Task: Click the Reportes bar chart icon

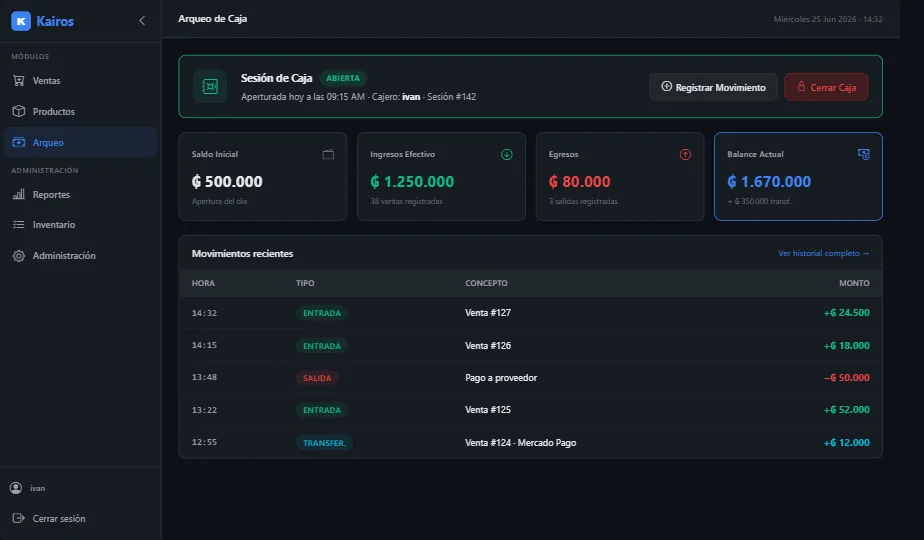Action: [19, 195]
